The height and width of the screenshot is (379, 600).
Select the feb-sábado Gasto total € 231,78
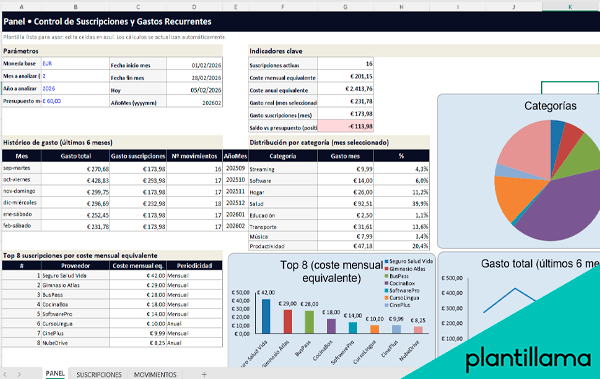[x=75, y=226]
